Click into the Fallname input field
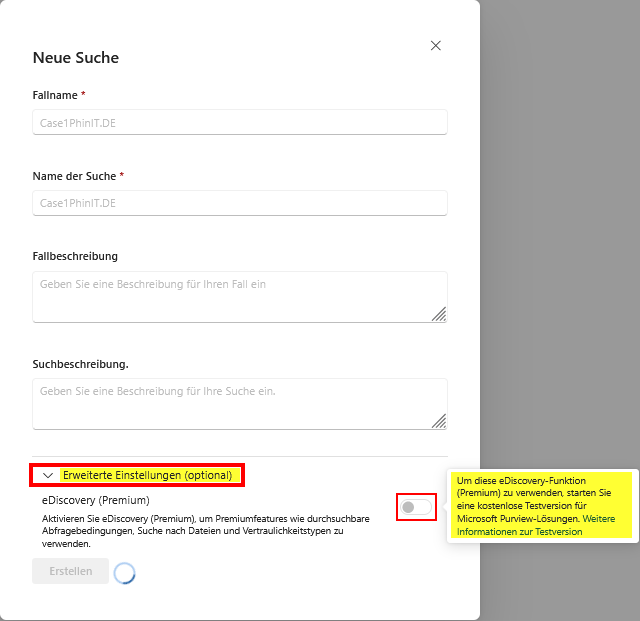 239,122
